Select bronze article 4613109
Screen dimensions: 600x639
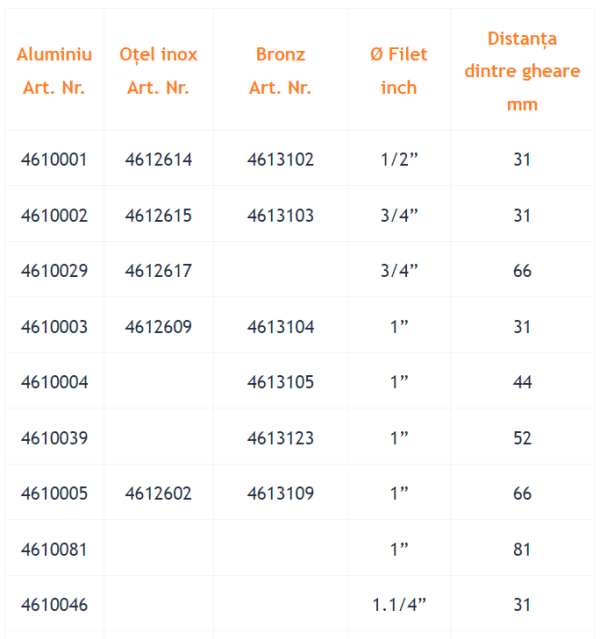tap(280, 494)
